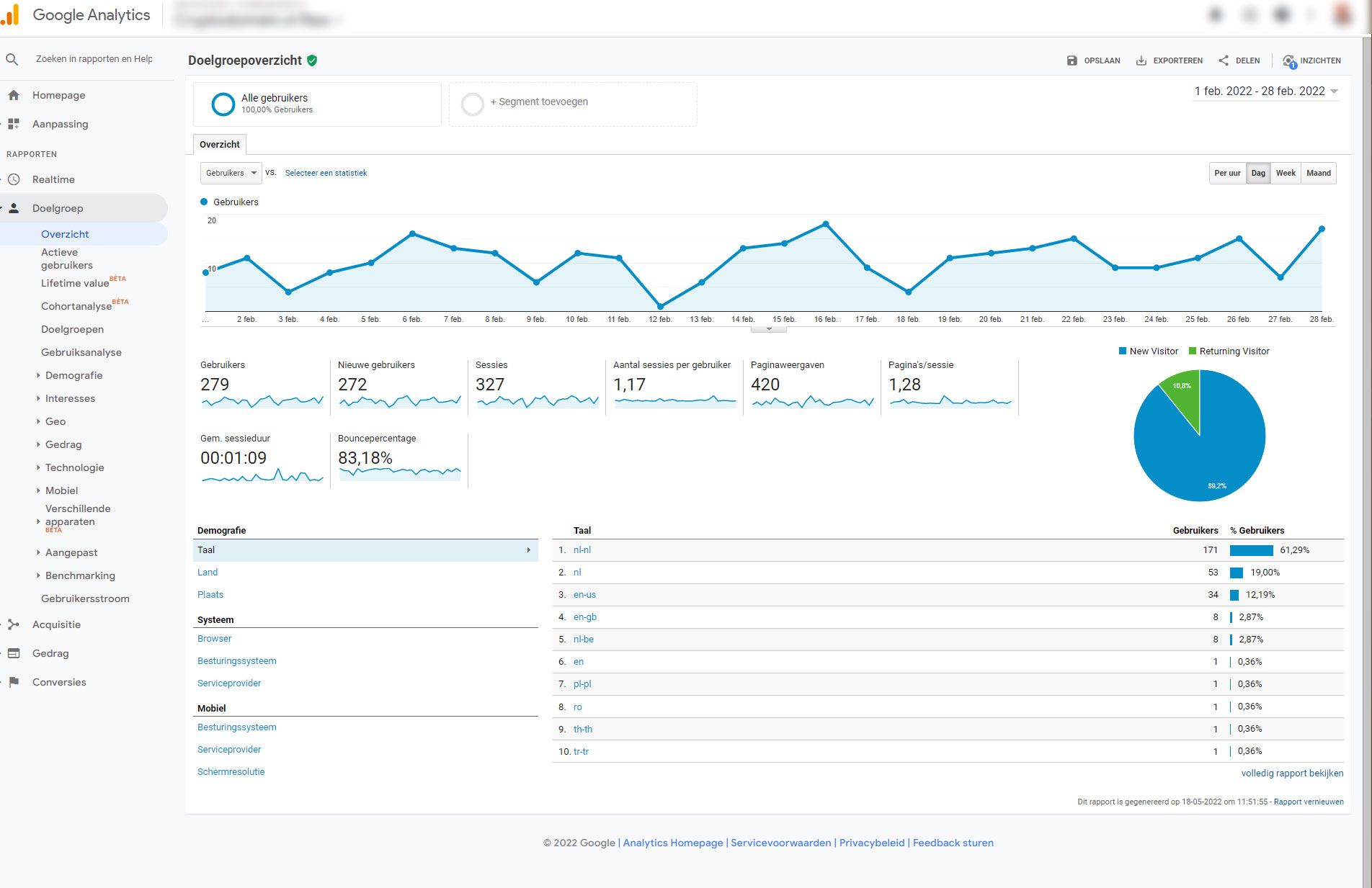Select the Maand granularity
The image size is (1372, 888).
(x=1319, y=173)
